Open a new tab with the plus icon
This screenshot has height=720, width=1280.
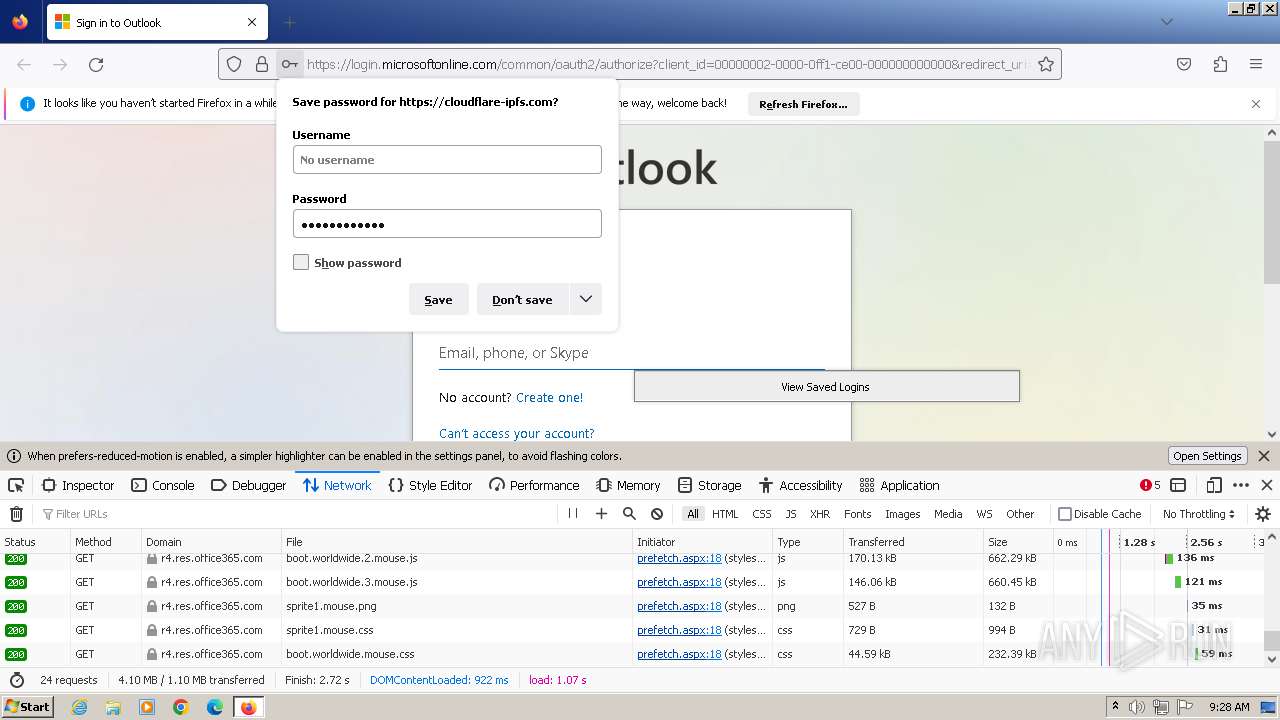click(x=289, y=22)
